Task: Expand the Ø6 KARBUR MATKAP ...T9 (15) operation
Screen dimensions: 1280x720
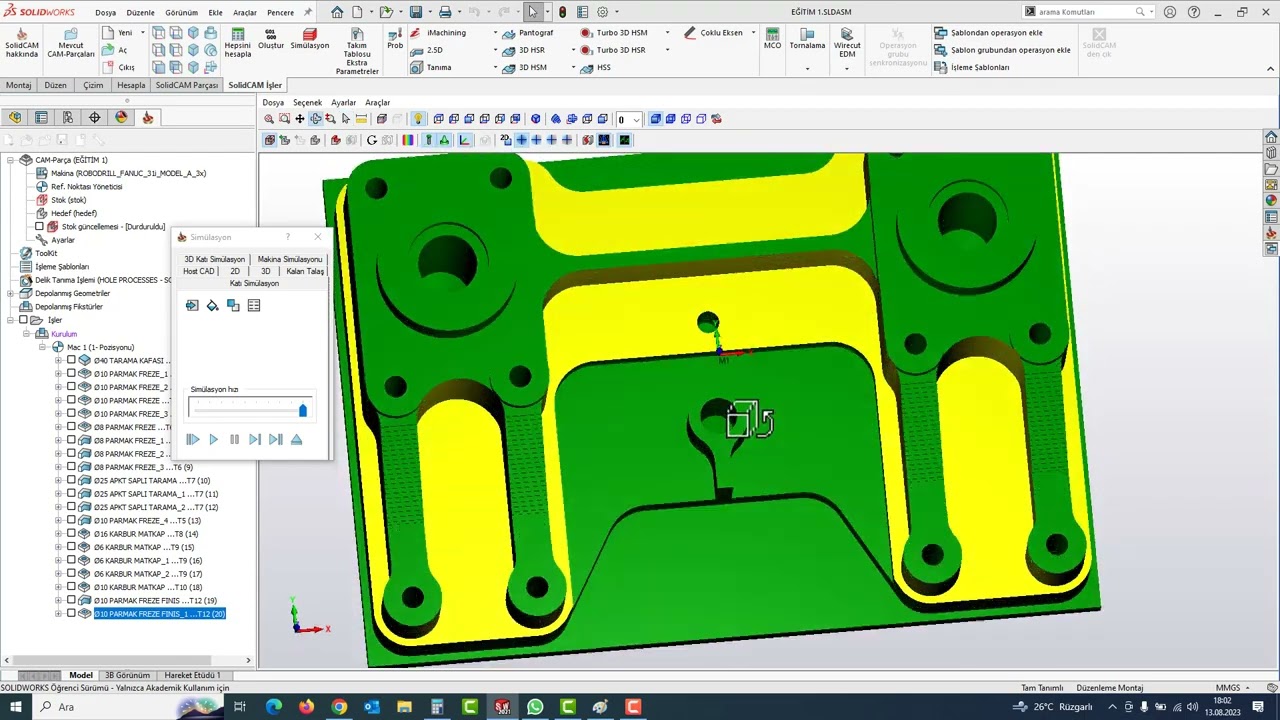Action: pos(58,547)
